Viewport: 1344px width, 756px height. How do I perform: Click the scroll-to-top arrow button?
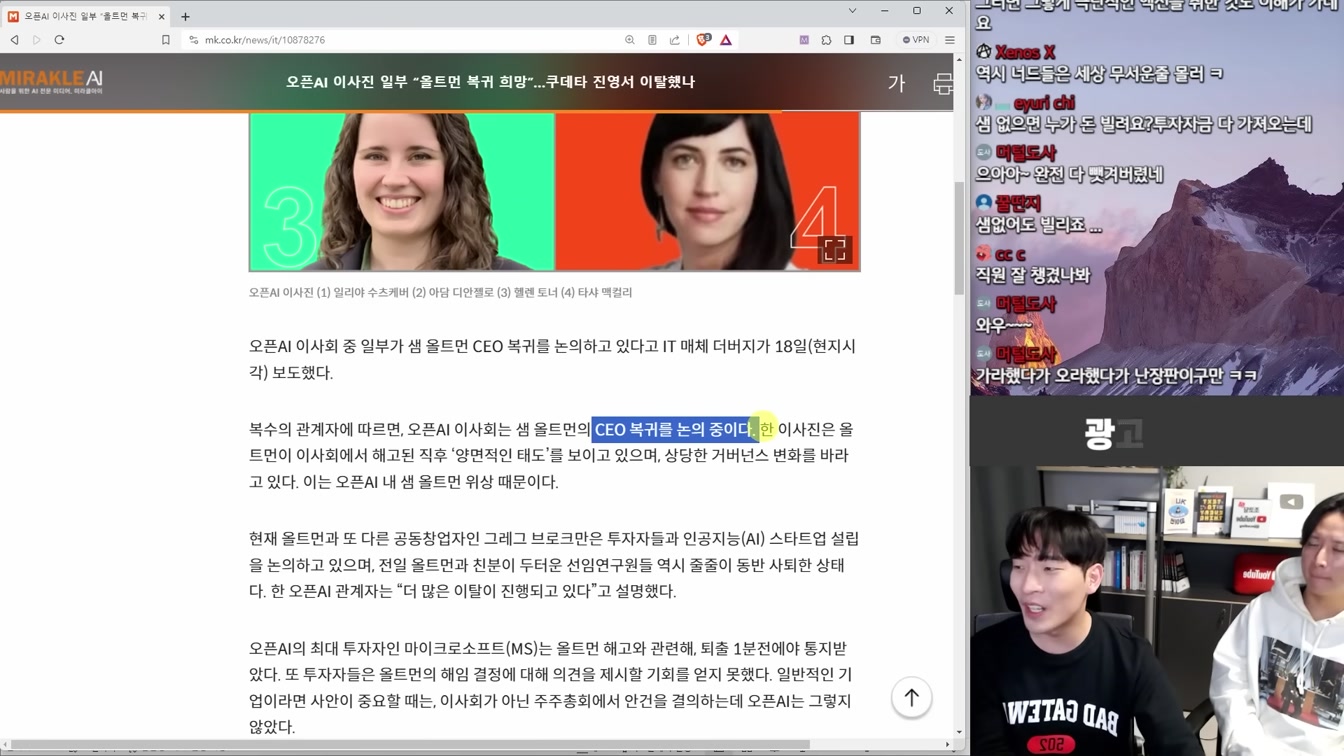pos(911,698)
